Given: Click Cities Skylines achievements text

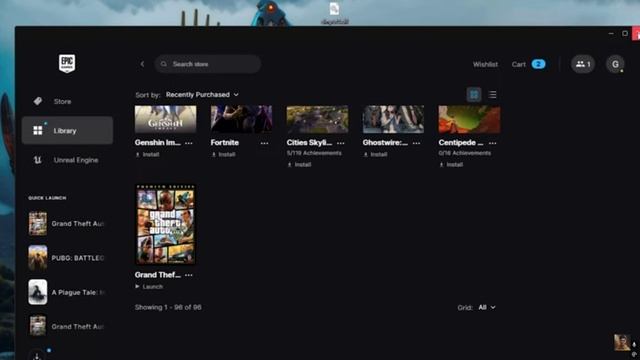Looking at the screenshot, I should [314, 153].
